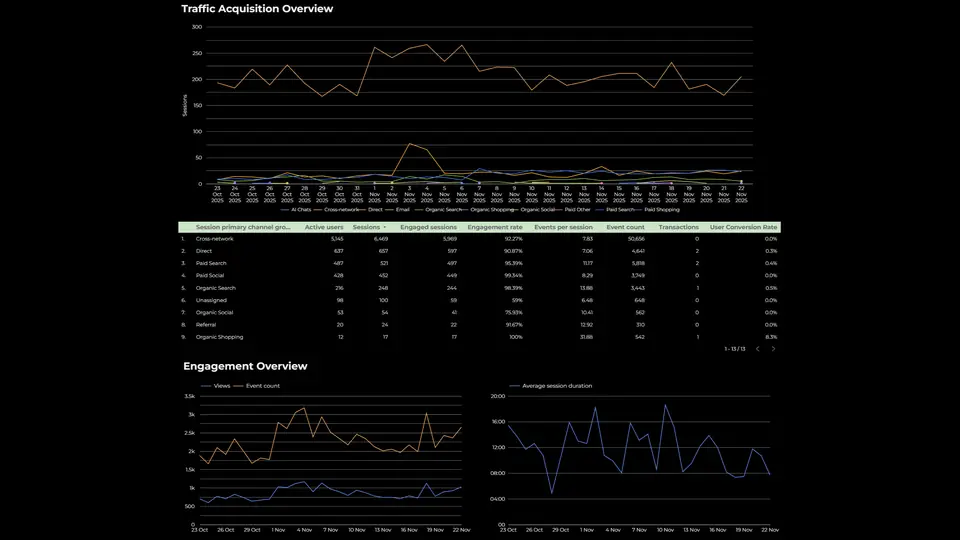Toggle Views series in engagement legend
This screenshot has height=540, width=960.
click(x=216, y=386)
